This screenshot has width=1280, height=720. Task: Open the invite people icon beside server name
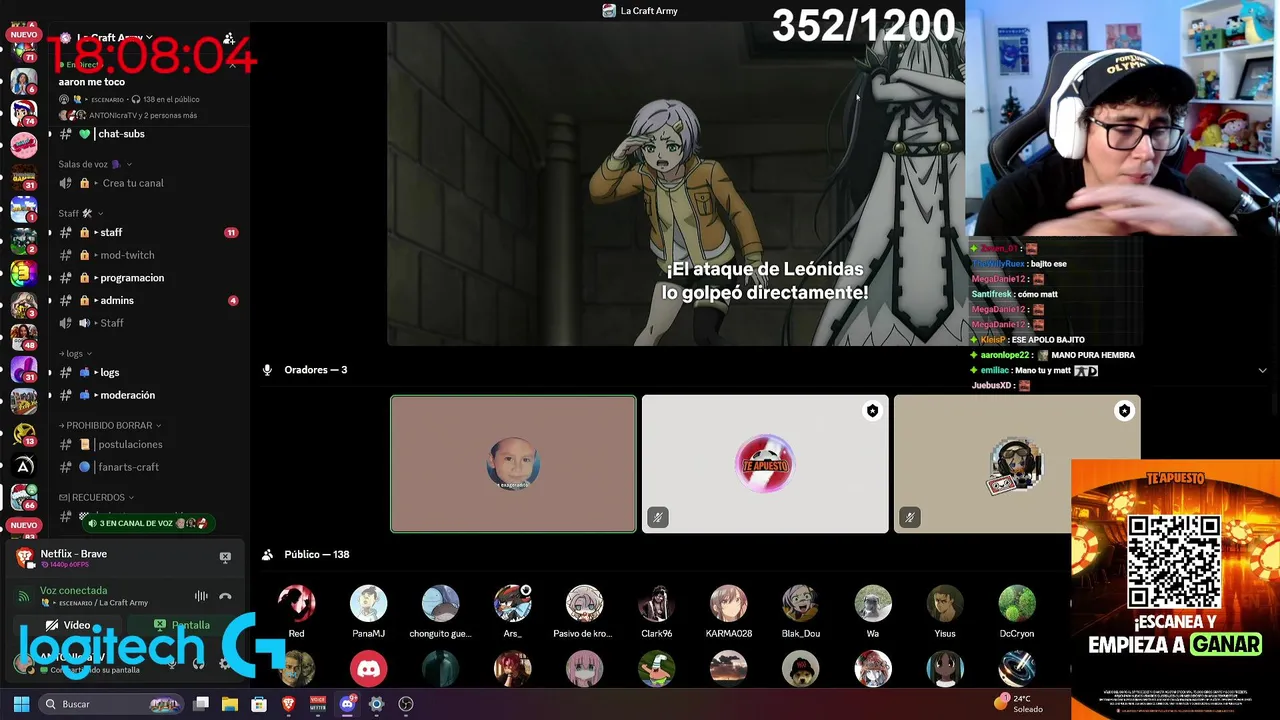click(x=228, y=38)
